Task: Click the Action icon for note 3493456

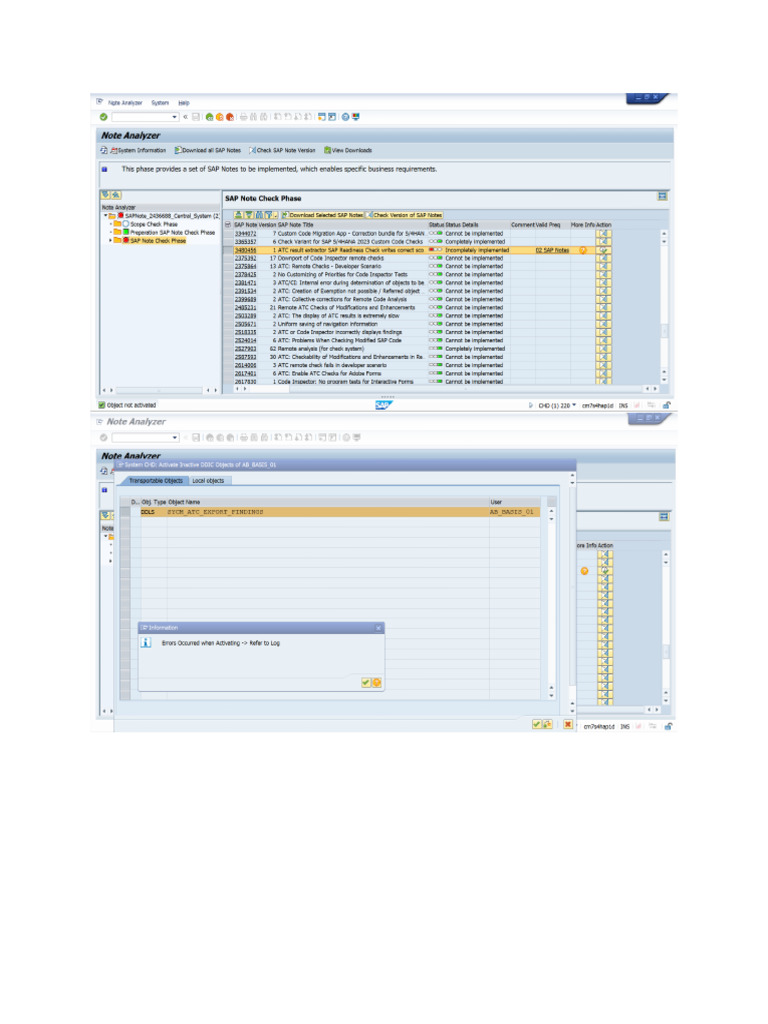Action: click(603, 250)
